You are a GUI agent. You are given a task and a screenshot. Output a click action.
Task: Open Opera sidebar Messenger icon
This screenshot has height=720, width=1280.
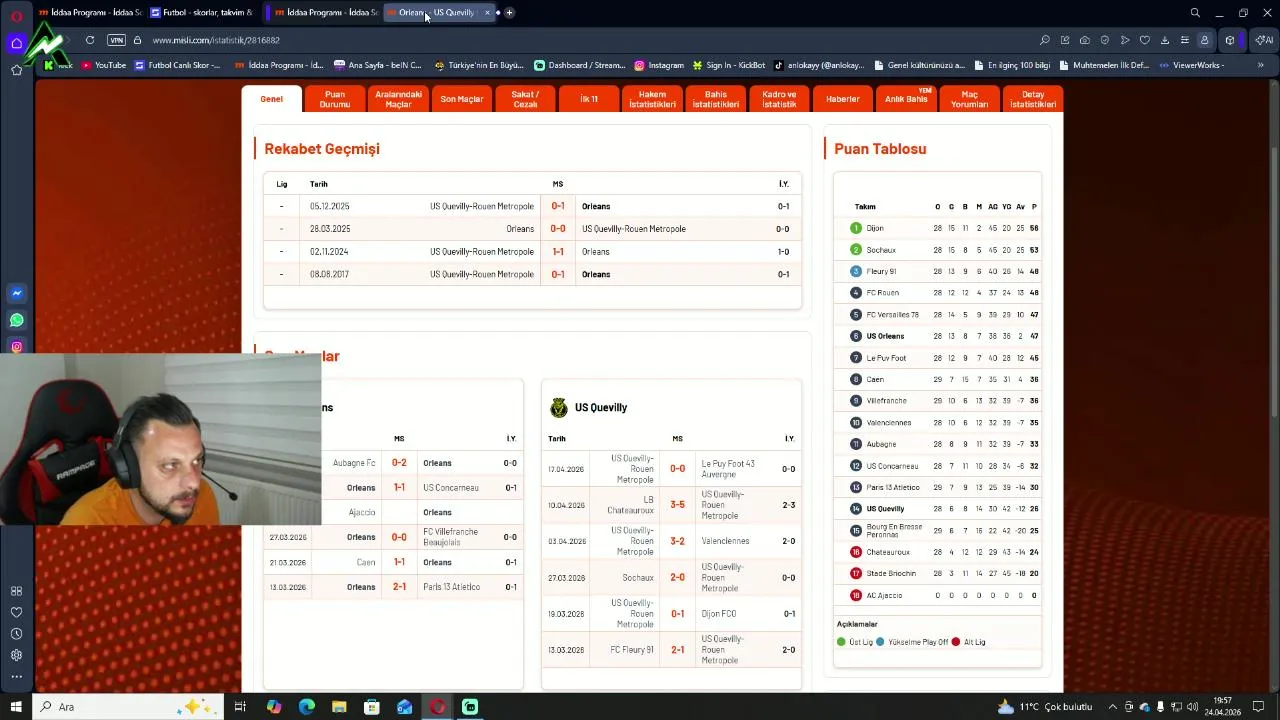[x=16, y=294]
